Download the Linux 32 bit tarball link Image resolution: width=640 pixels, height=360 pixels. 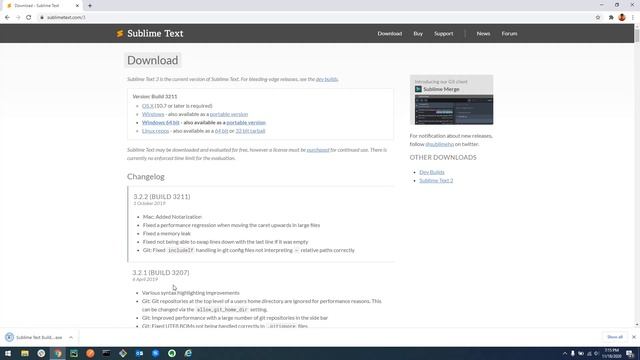(x=250, y=131)
